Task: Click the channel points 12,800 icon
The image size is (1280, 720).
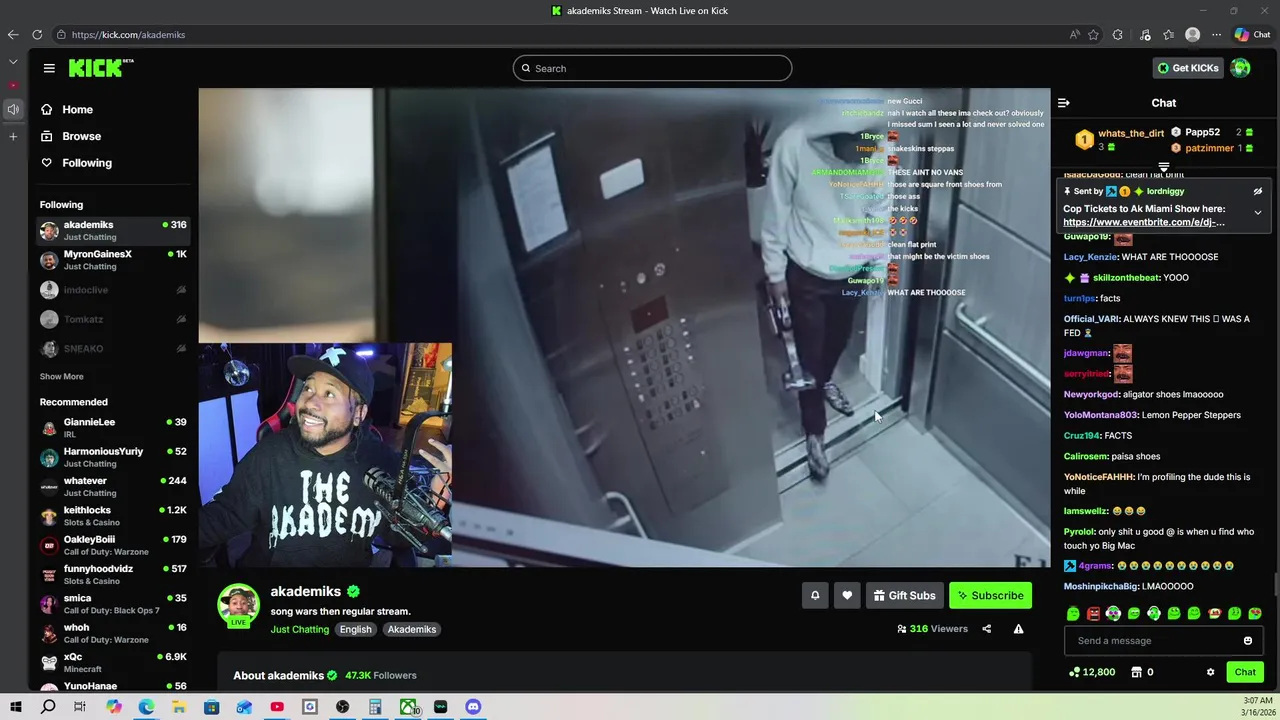Action: point(1092,672)
